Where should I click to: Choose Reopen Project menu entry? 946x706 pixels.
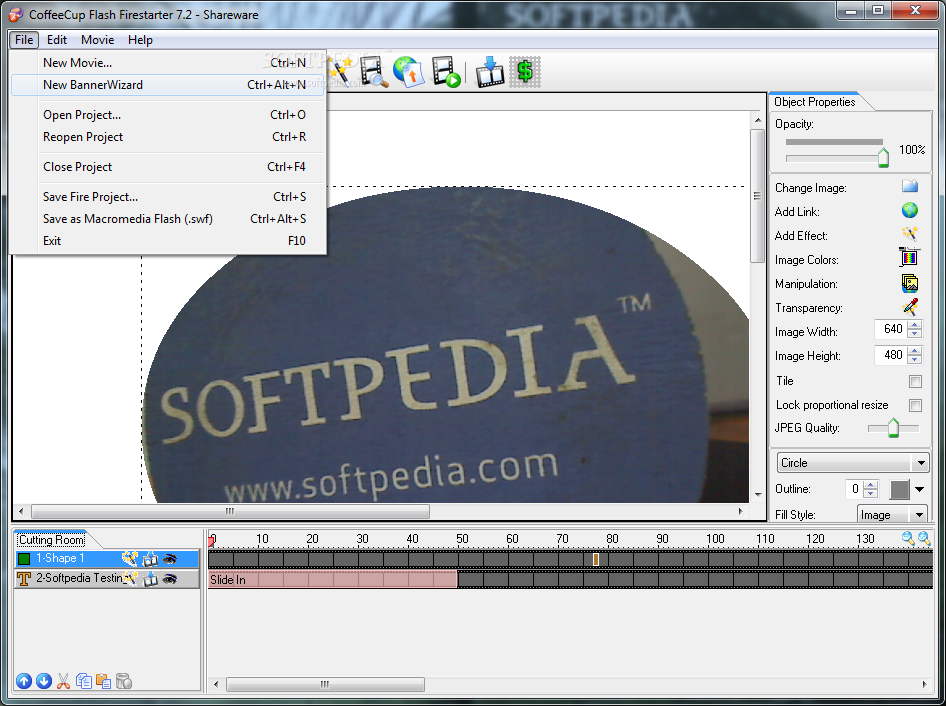[x=168, y=137]
